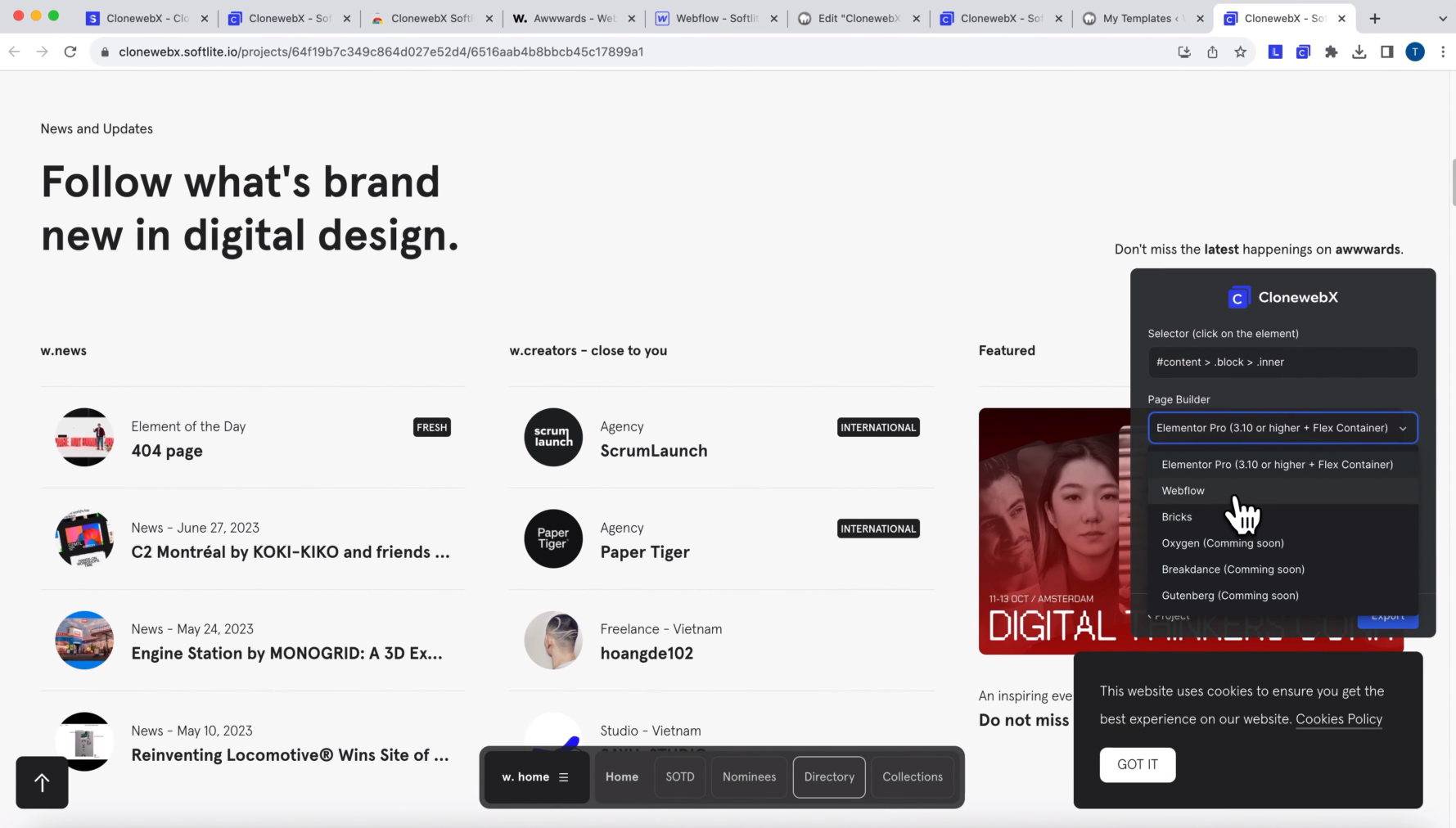1456x828 pixels.
Task: Click the FRESH badge on 404 page
Action: (432, 427)
